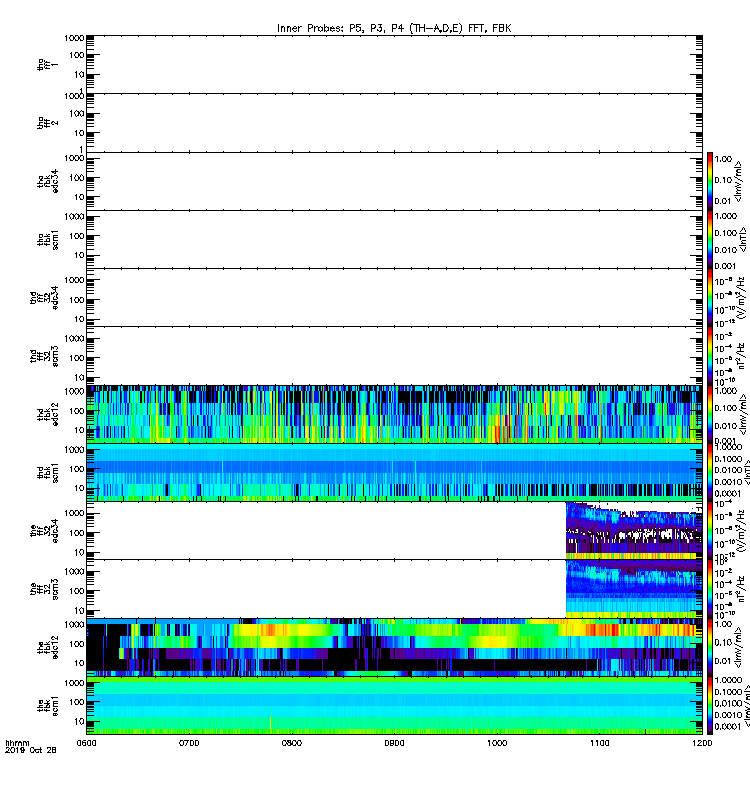Click the color bar beside tha fbk scm1

[710, 240]
